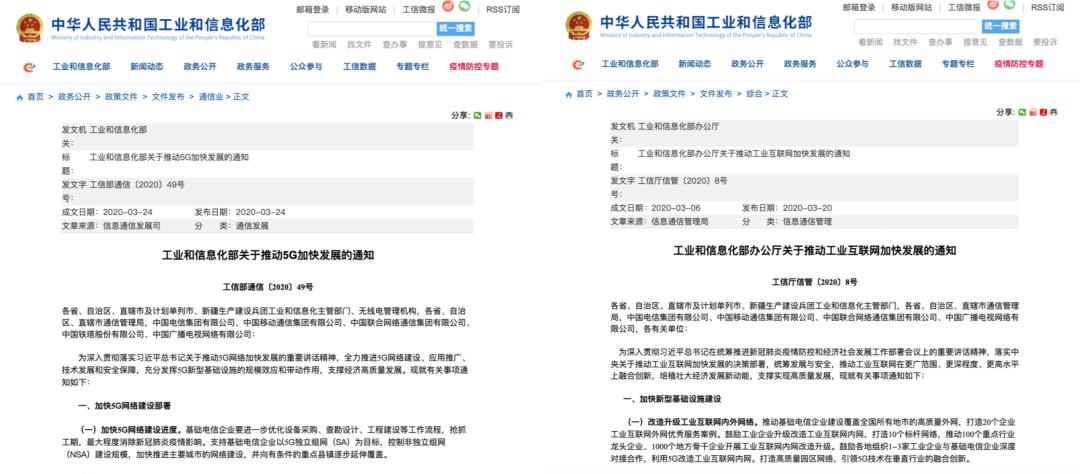Focus search input box on industrial internet page
The height and width of the screenshot is (474, 1080).
917,26
